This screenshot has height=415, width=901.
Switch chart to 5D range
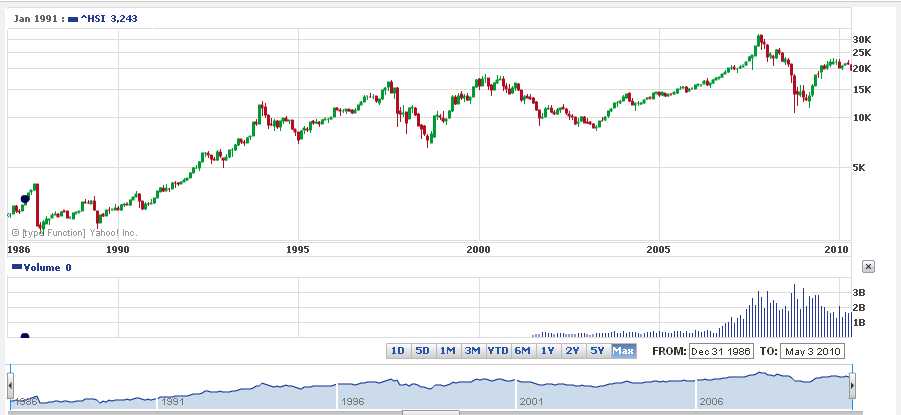point(423,351)
